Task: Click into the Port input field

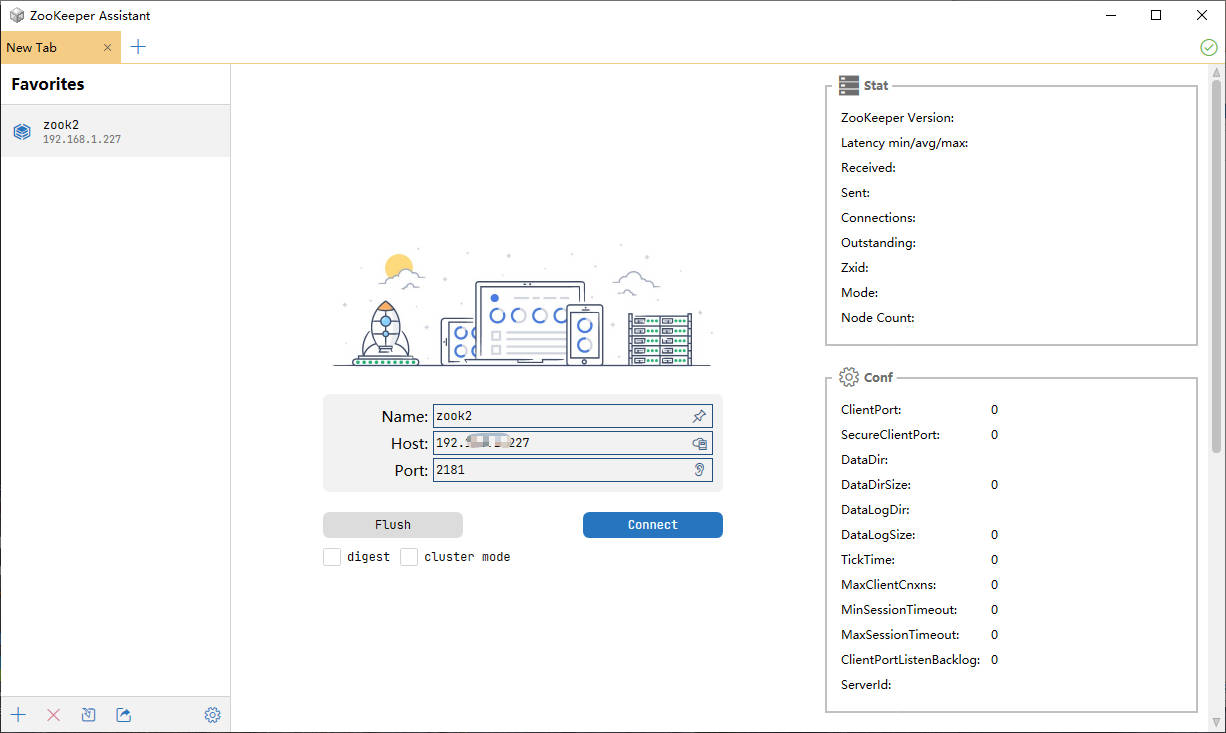Action: click(573, 470)
